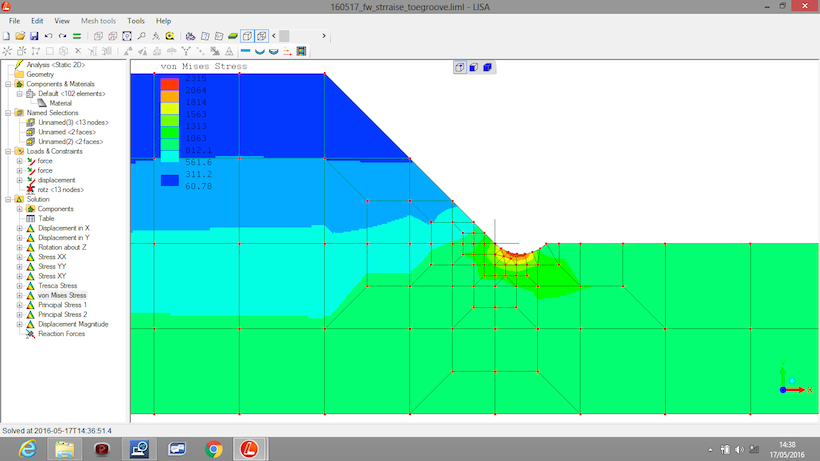The image size is (820, 461).
Task: Toggle select-nodes mode in viewport
Action: pyautogui.click(x=460, y=67)
